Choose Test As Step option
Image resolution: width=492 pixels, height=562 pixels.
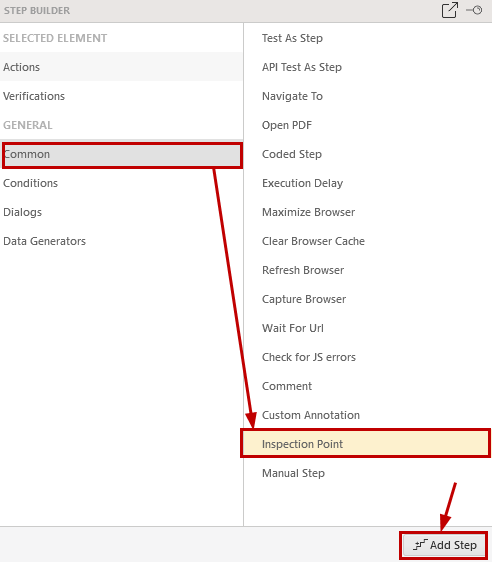(368, 38)
